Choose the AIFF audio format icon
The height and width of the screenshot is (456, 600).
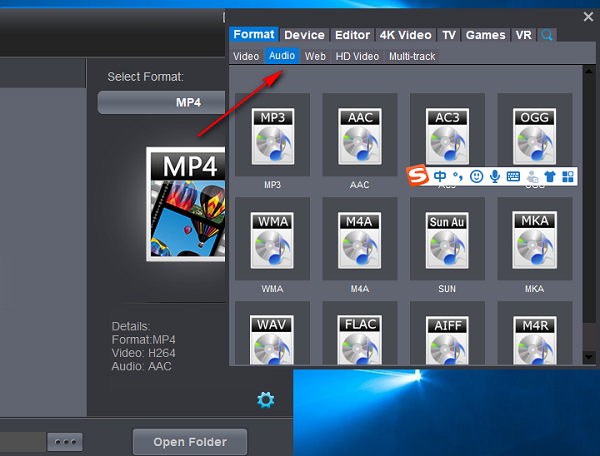[x=447, y=340]
